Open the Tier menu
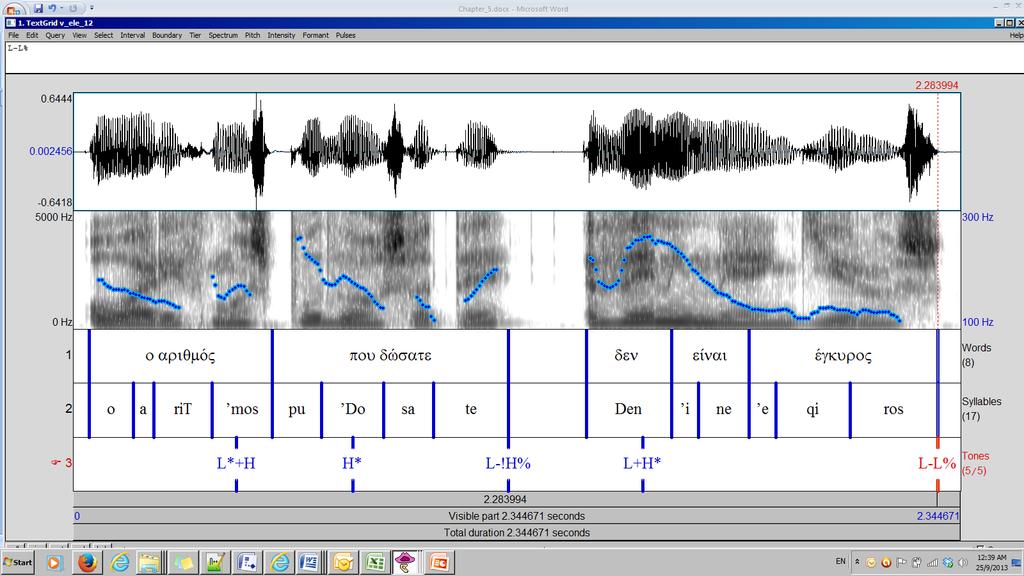 click(x=195, y=35)
